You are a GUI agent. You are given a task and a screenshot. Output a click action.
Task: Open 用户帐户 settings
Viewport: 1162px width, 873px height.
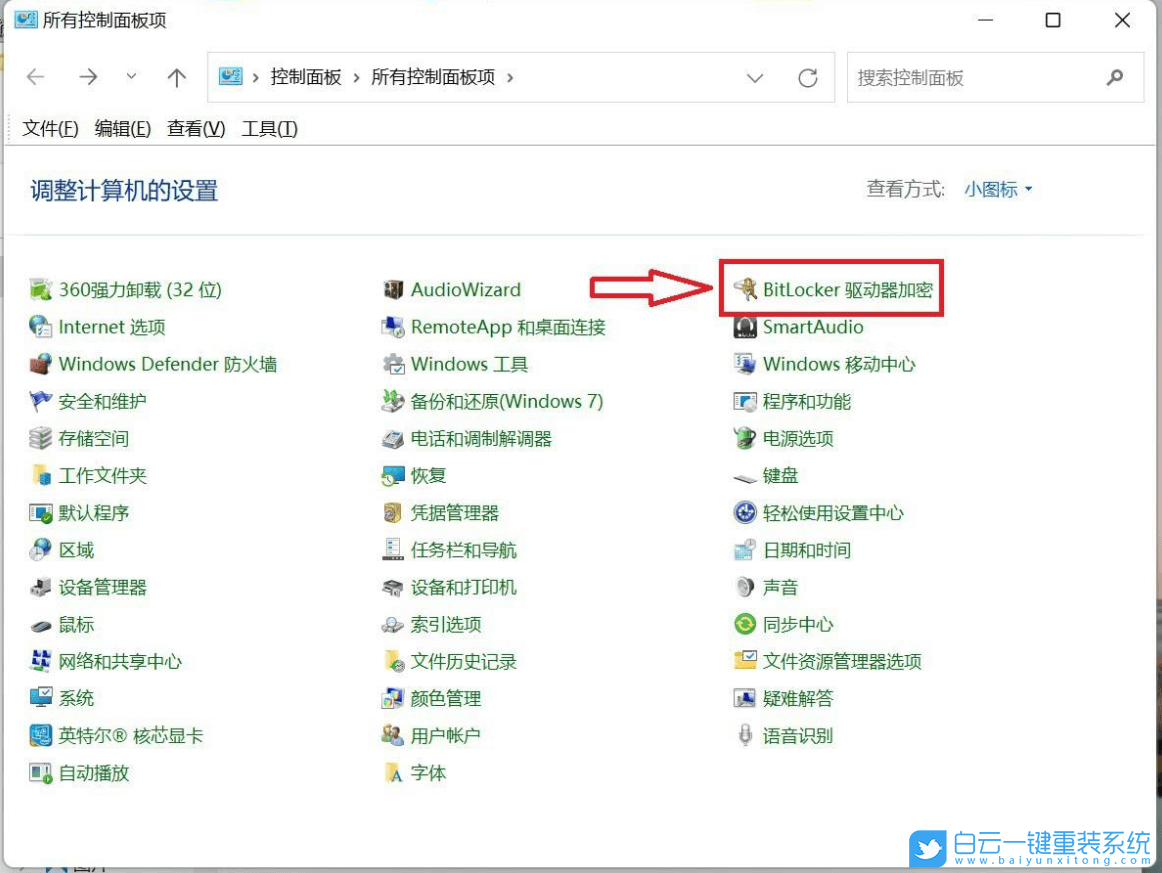coord(445,735)
